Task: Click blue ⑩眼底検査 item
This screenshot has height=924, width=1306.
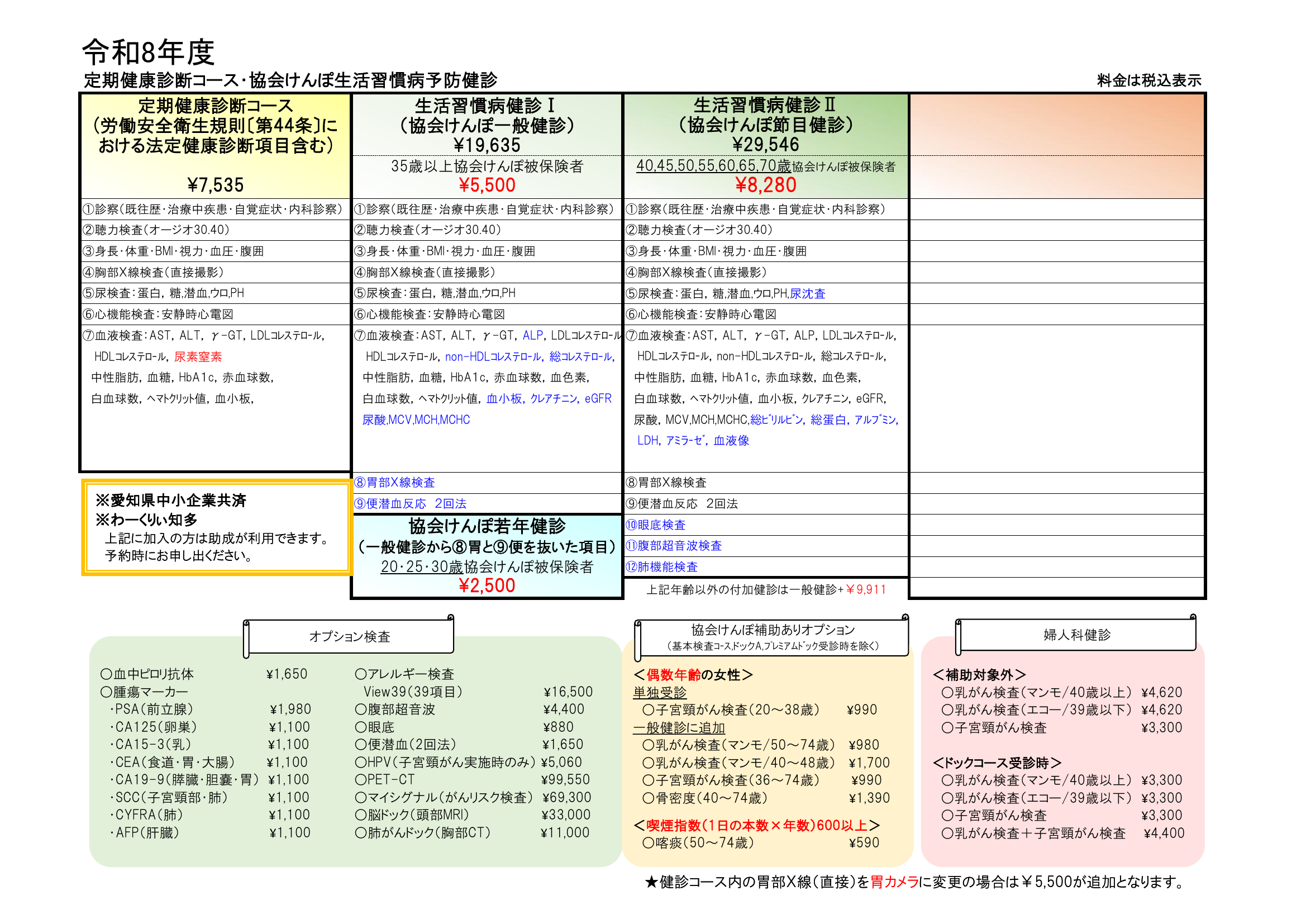Action: (x=655, y=525)
